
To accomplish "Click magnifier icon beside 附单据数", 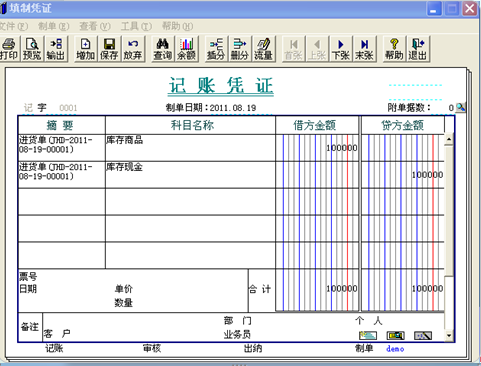I will [460, 107].
